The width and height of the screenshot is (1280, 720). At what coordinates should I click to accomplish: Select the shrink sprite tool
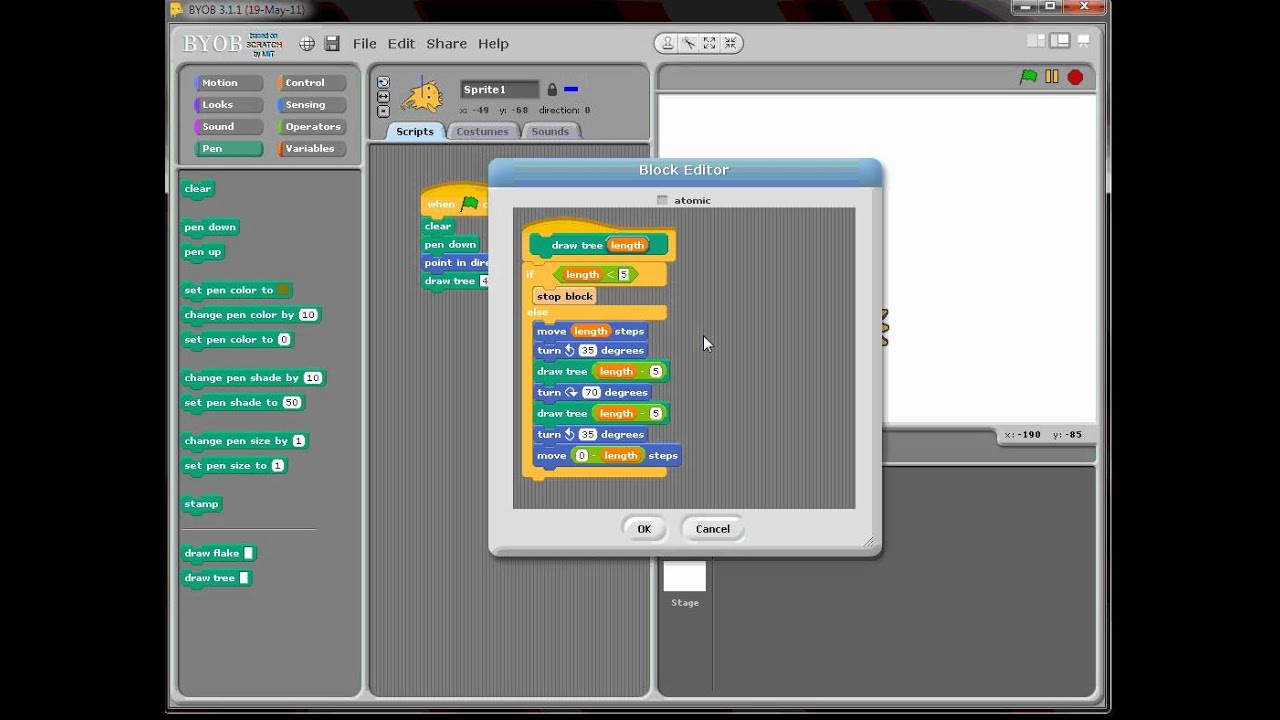730,43
